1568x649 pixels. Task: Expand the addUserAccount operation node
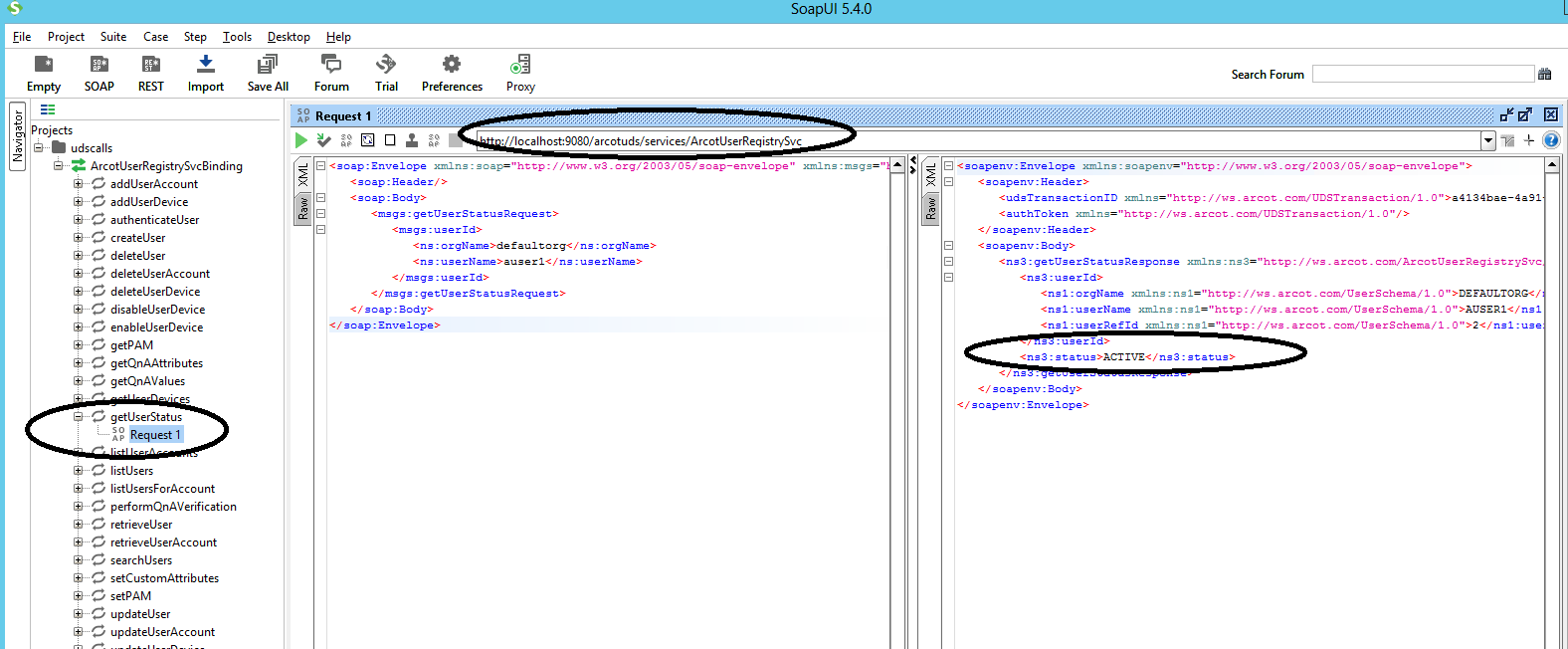point(78,184)
